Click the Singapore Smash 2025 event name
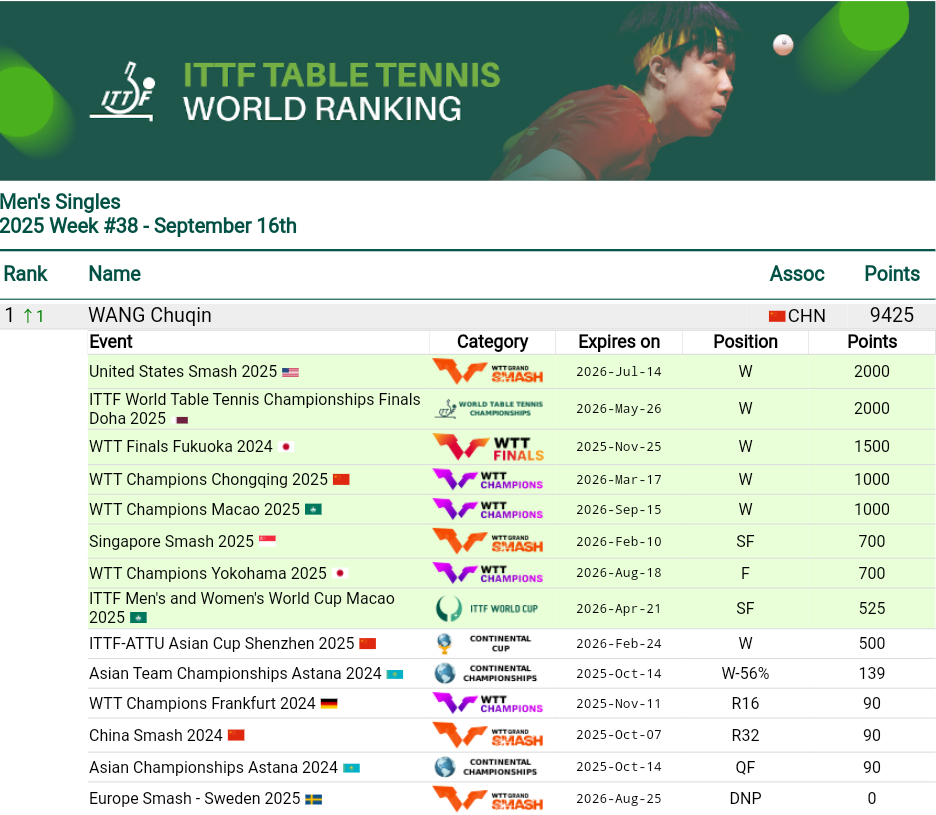Screen dimensions: 936x815 [171, 542]
